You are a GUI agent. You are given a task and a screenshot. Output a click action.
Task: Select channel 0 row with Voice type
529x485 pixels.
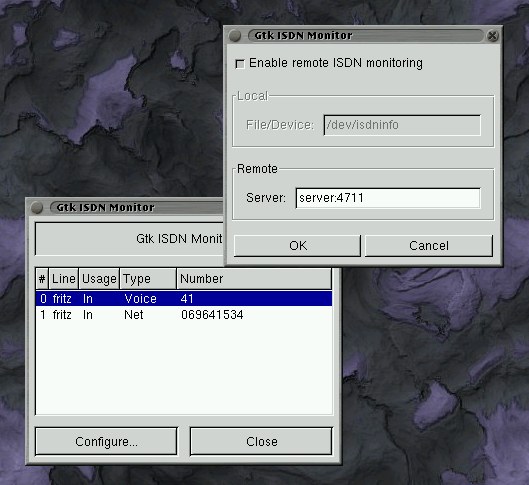click(x=184, y=299)
